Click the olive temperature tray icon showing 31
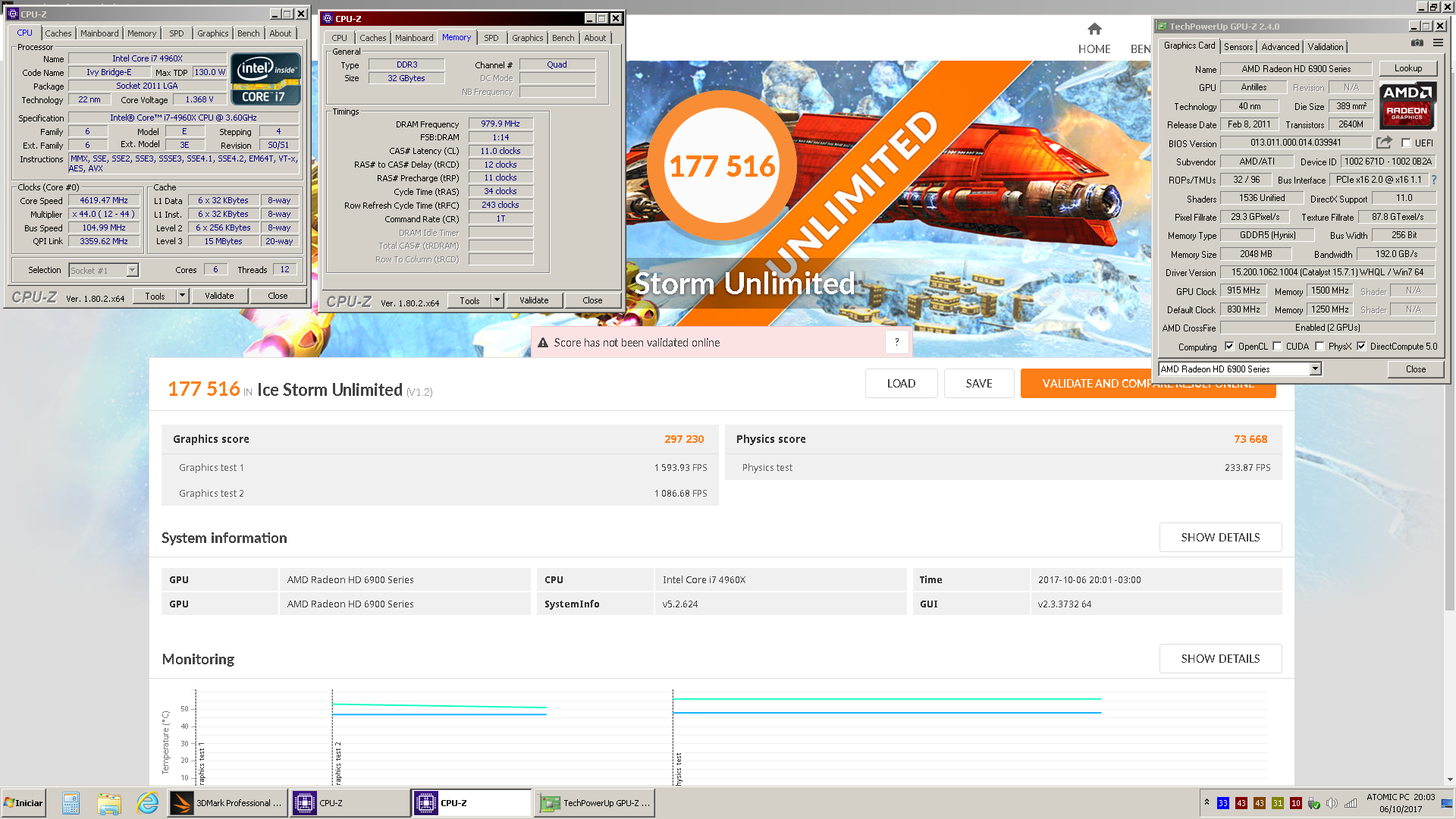 click(1278, 803)
